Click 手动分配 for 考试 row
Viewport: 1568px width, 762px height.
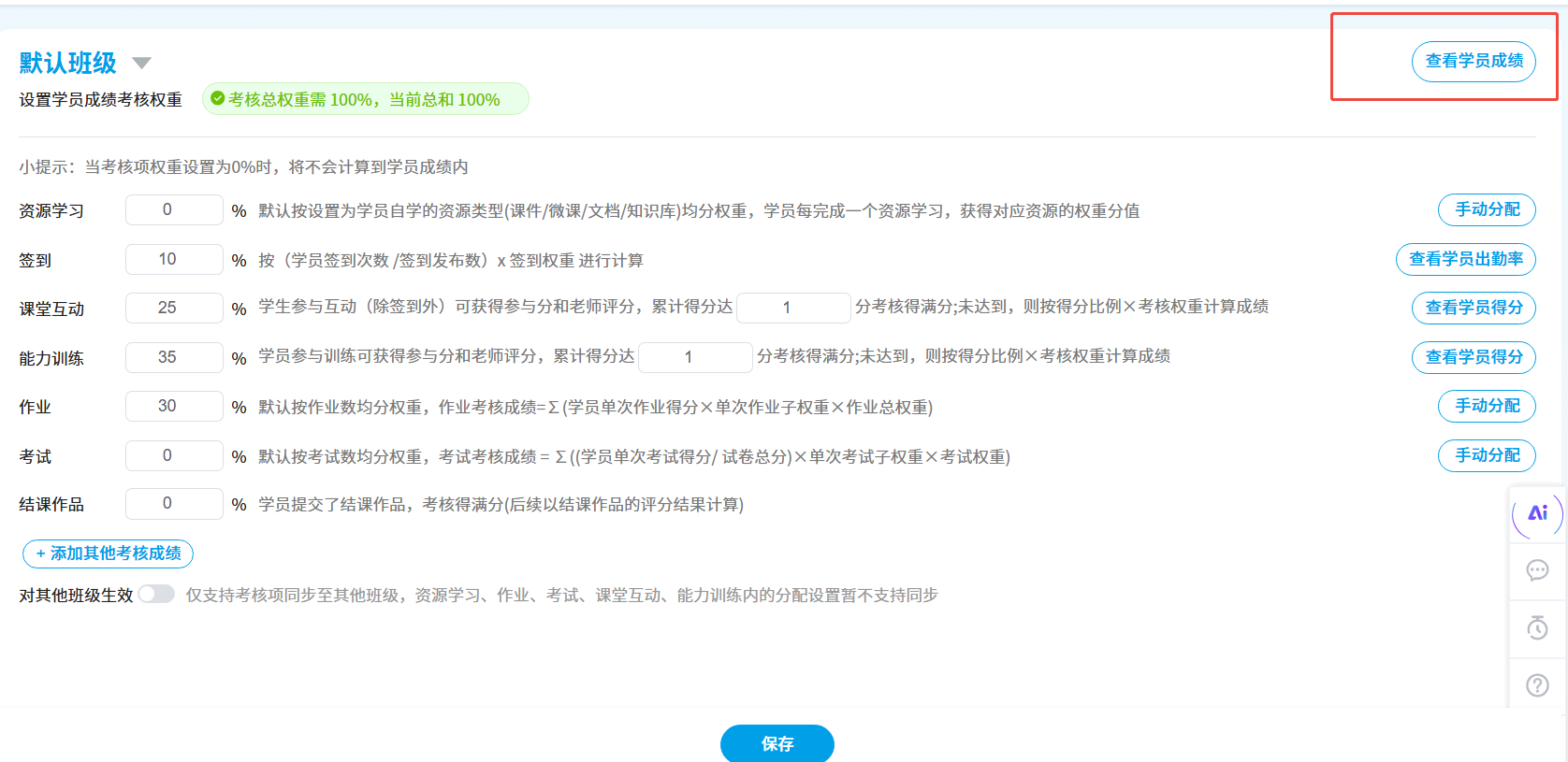pyautogui.click(x=1487, y=455)
